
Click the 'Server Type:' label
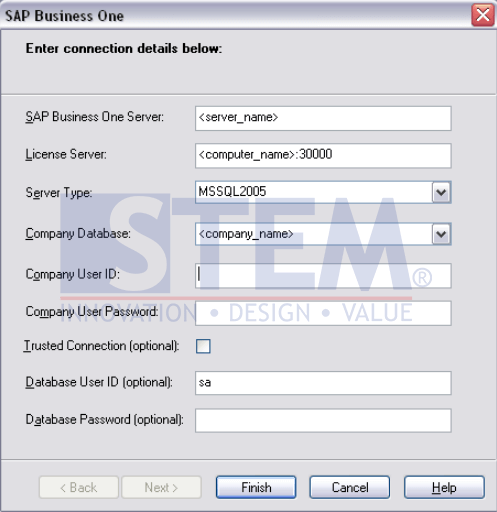coord(59,193)
